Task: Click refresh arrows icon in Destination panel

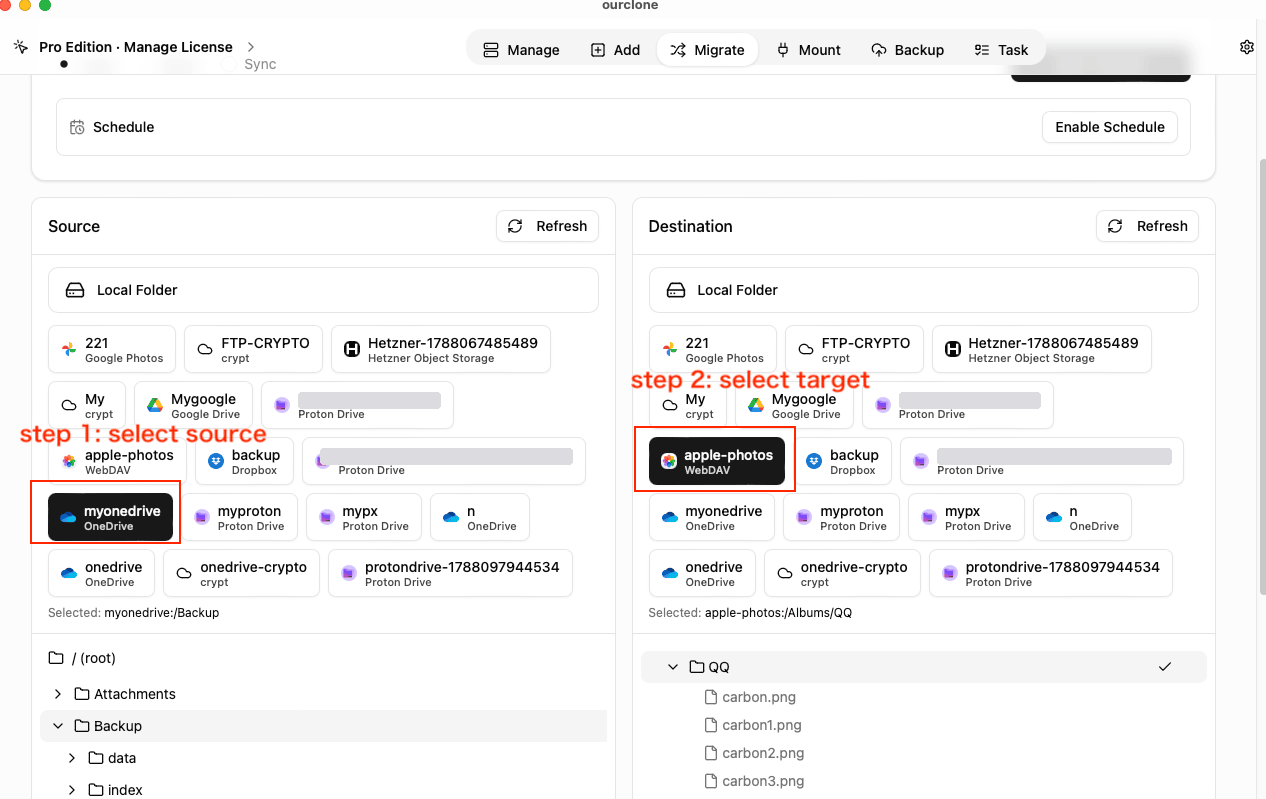Action: [x=1116, y=226]
